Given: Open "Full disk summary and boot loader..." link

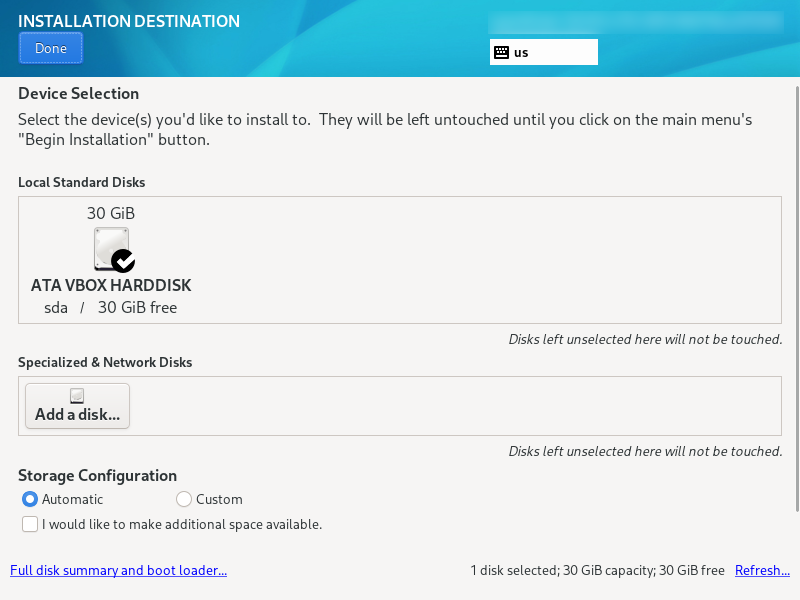Looking at the screenshot, I should point(118,571).
